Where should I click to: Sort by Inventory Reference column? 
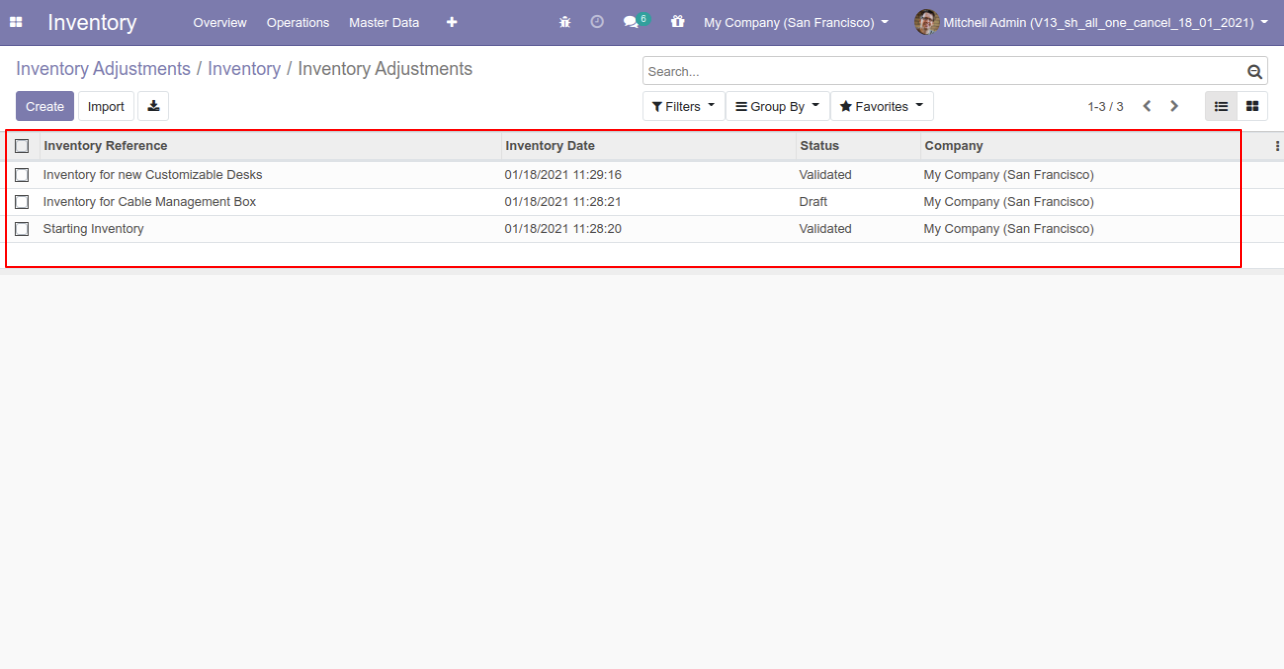tap(271, 146)
